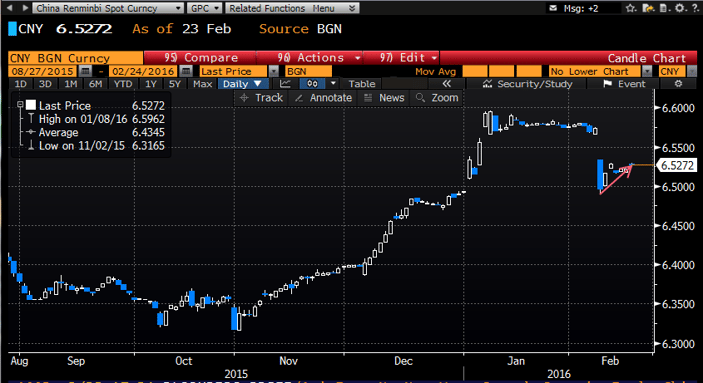Open No Lower Chart dropdown arrow
703x383 pixels.
click(x=647, y=71)
